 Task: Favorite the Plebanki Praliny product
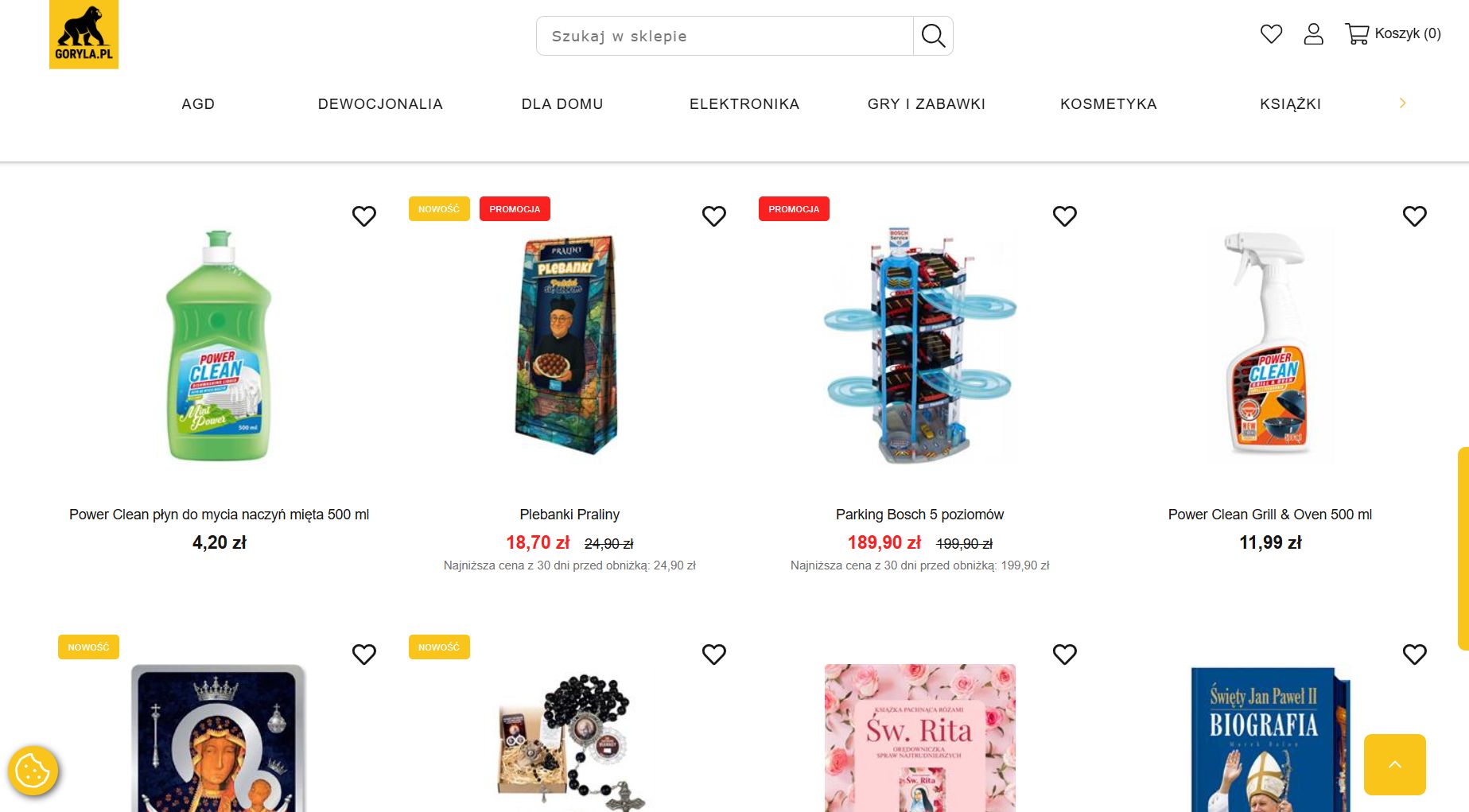(713, 216)
